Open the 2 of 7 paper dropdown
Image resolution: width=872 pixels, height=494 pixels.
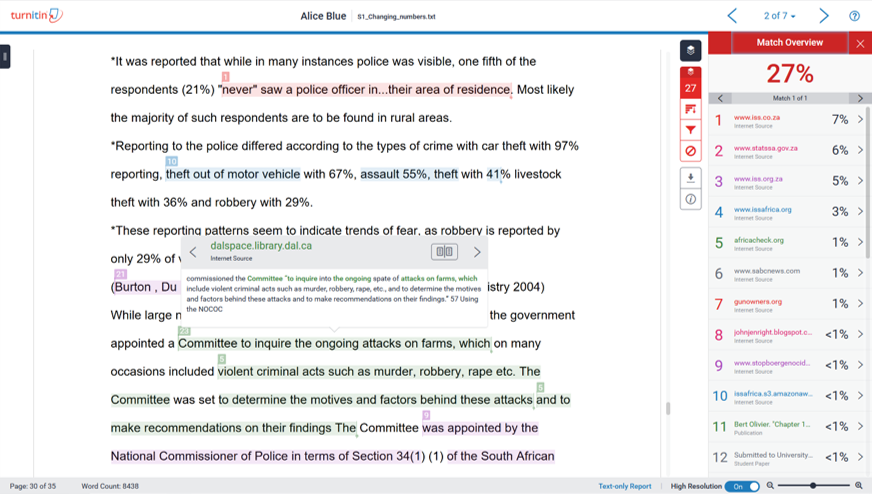[779, 16]
